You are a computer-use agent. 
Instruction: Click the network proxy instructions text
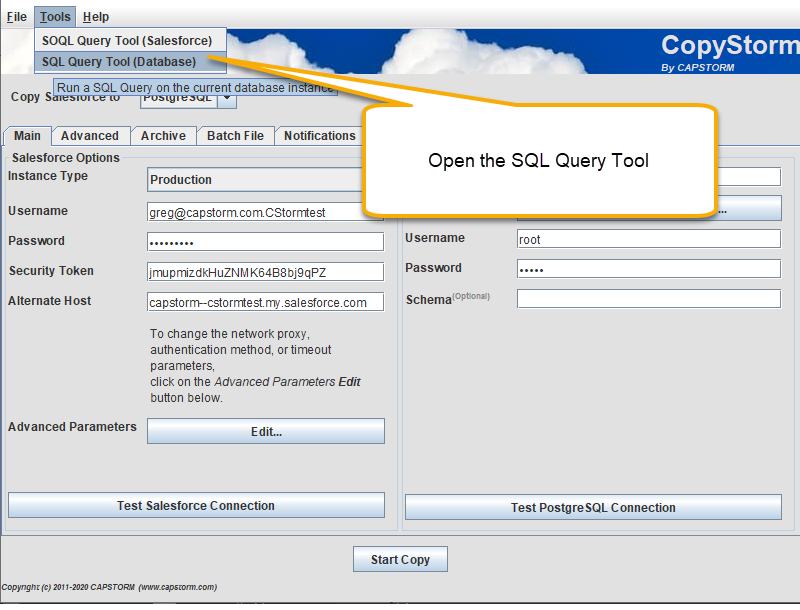click(255, 366)
